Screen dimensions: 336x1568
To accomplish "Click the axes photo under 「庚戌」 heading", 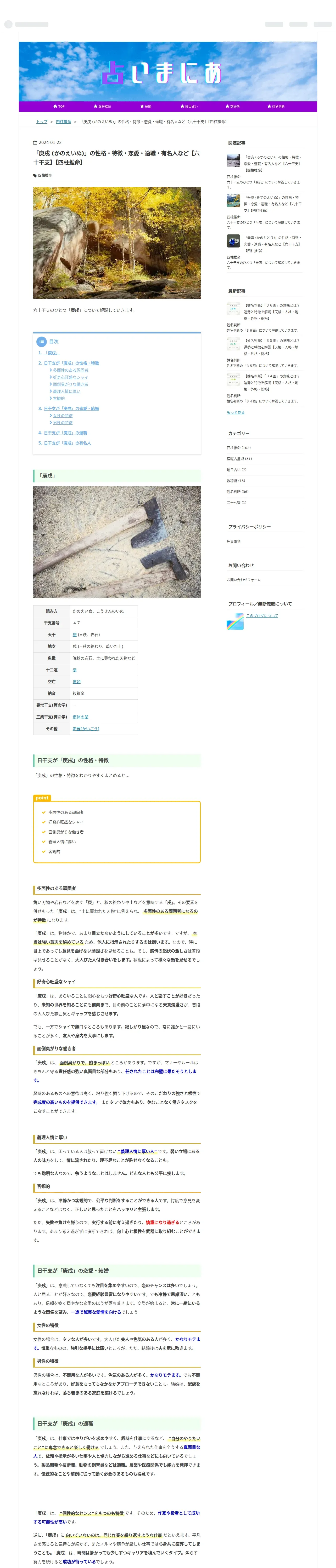I will point(116,542).
